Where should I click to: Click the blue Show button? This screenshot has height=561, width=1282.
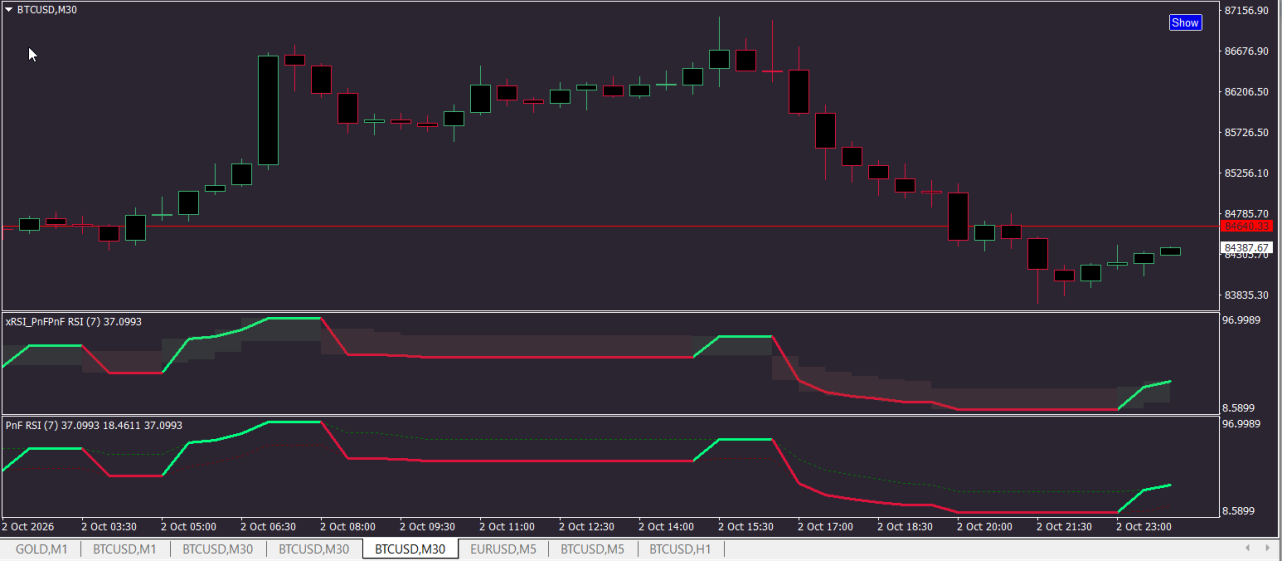tap(1185, 22)
